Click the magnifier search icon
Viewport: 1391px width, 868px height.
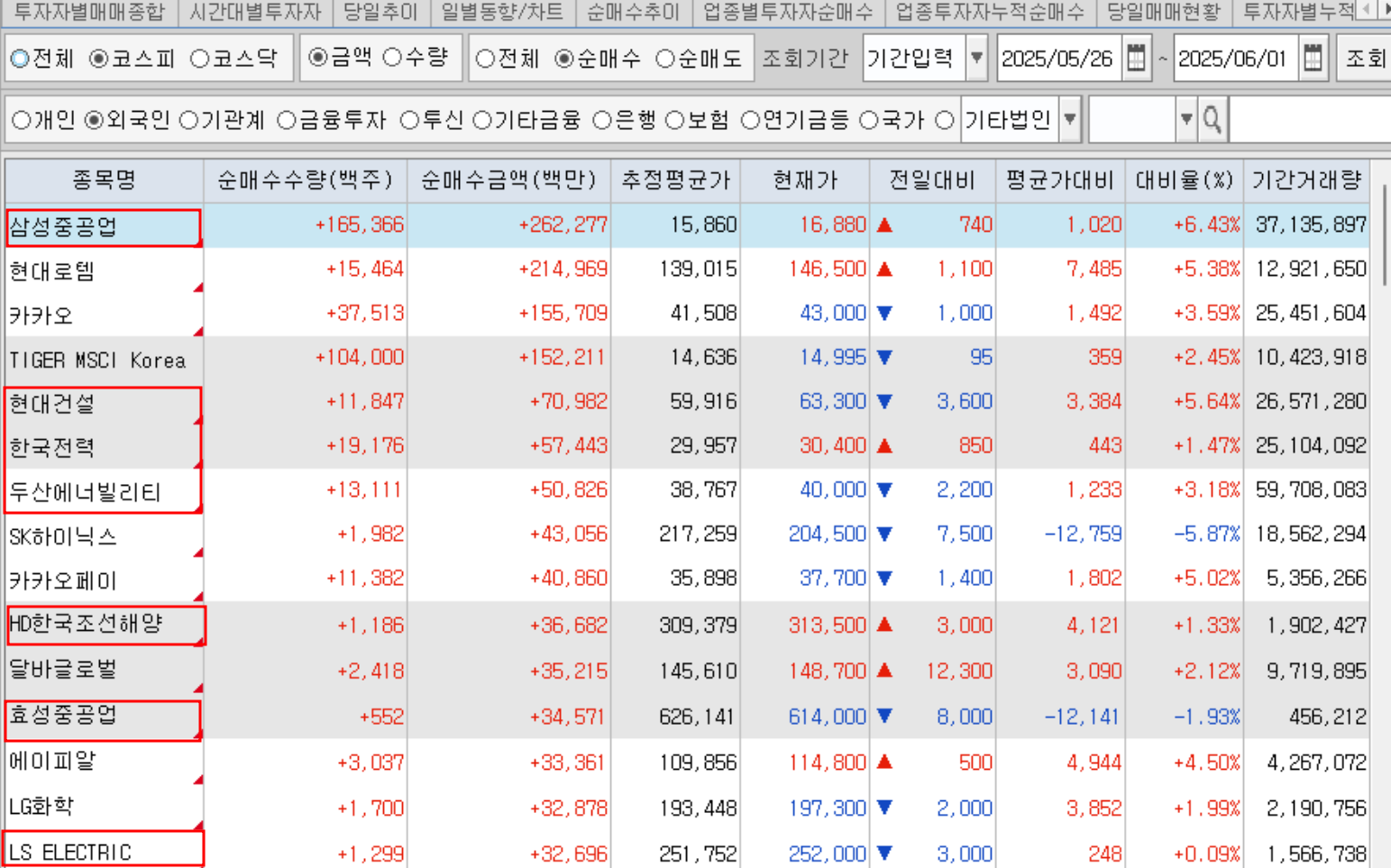[1213, 120]
